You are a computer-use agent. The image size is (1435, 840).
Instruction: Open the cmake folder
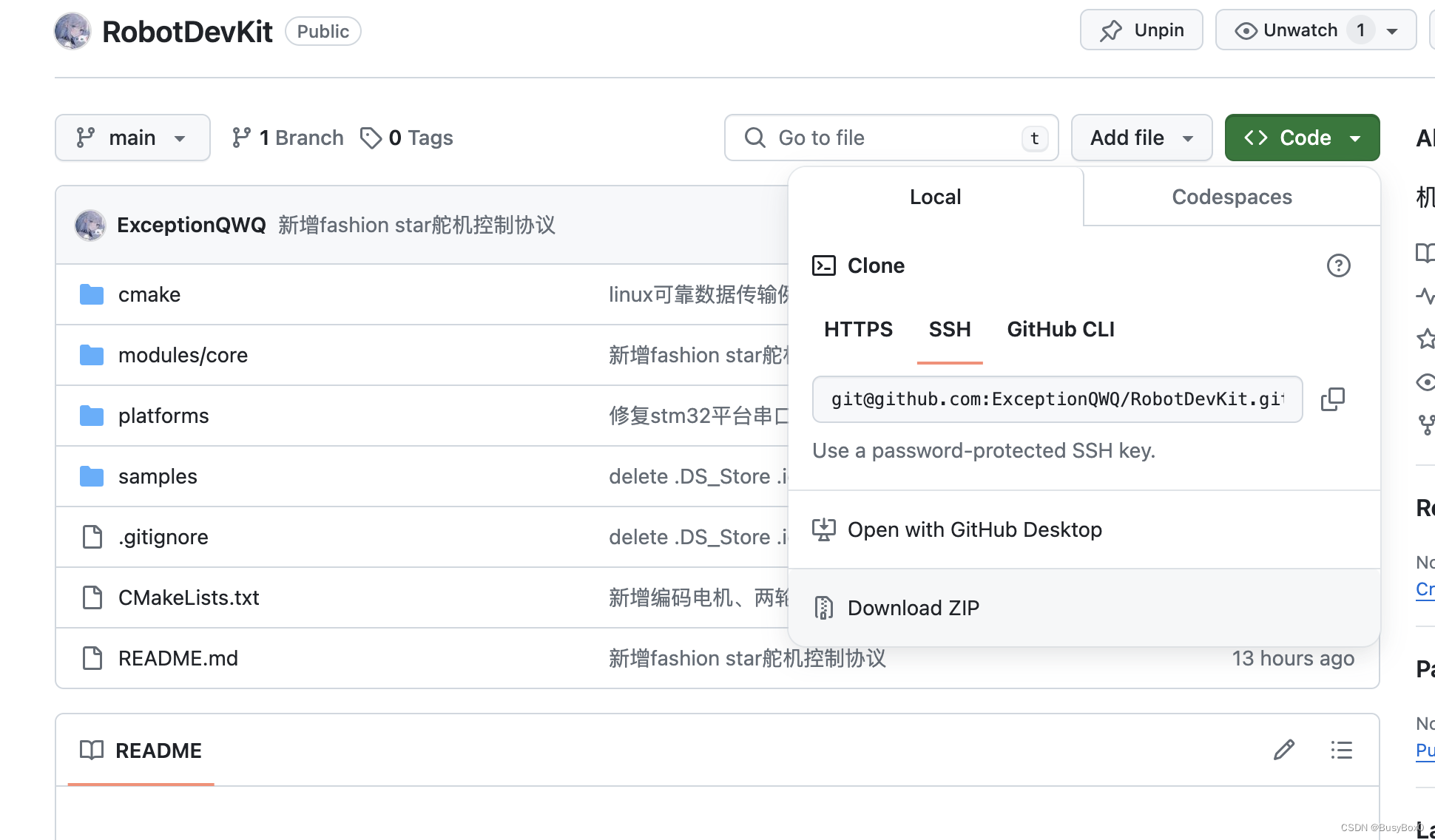click(149, 294)
